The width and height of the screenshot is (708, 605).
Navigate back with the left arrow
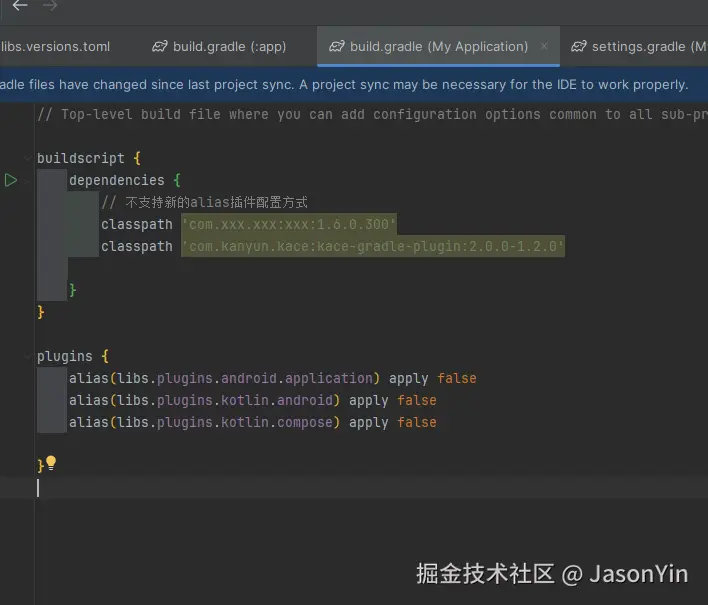pyautogui.click(x=20, y=5)
